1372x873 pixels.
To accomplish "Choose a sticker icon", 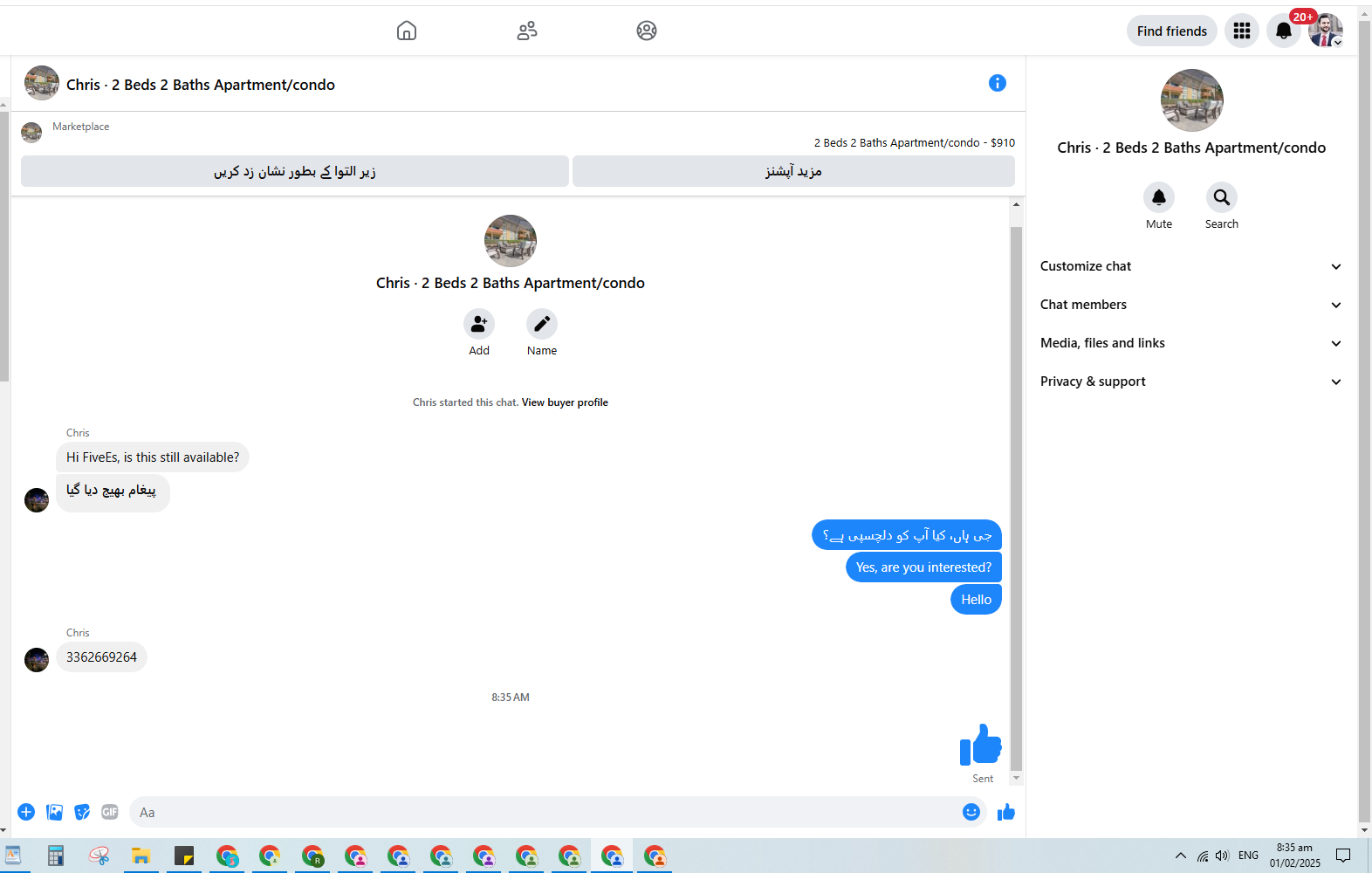I will pyautogui.click(x=82, y=812).
